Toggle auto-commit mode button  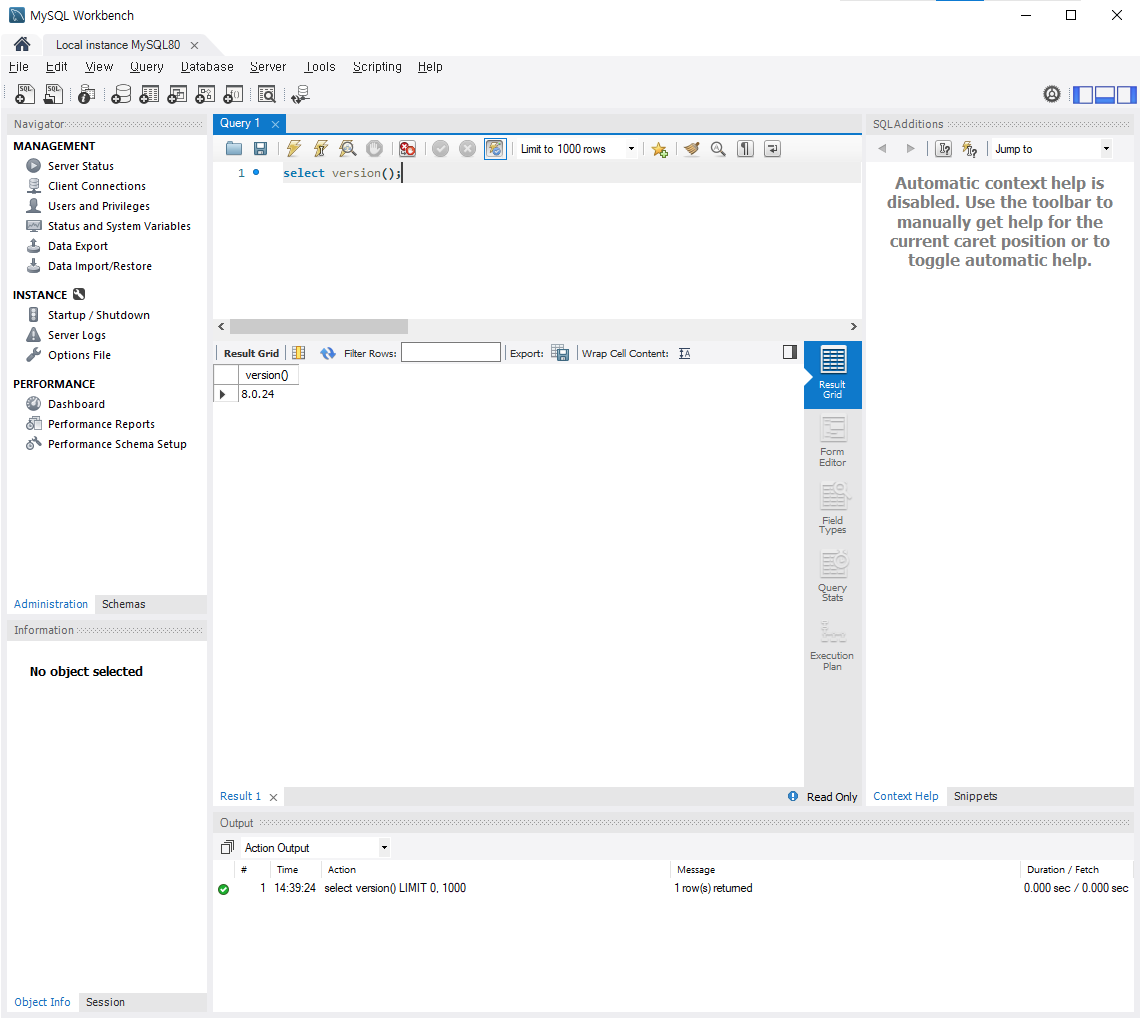point(495,148)
